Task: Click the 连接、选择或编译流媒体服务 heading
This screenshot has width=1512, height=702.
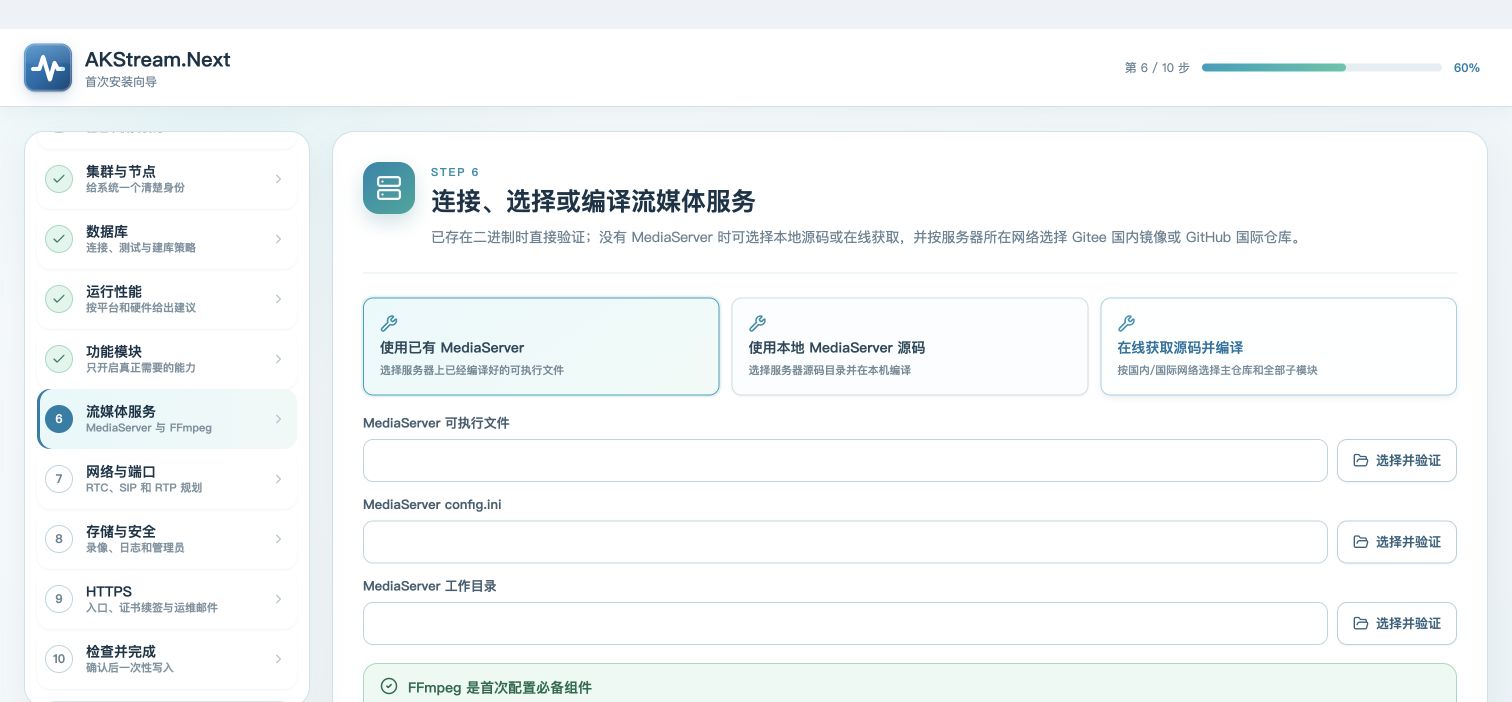Action: pyautogui.click(x=593, y=201)
